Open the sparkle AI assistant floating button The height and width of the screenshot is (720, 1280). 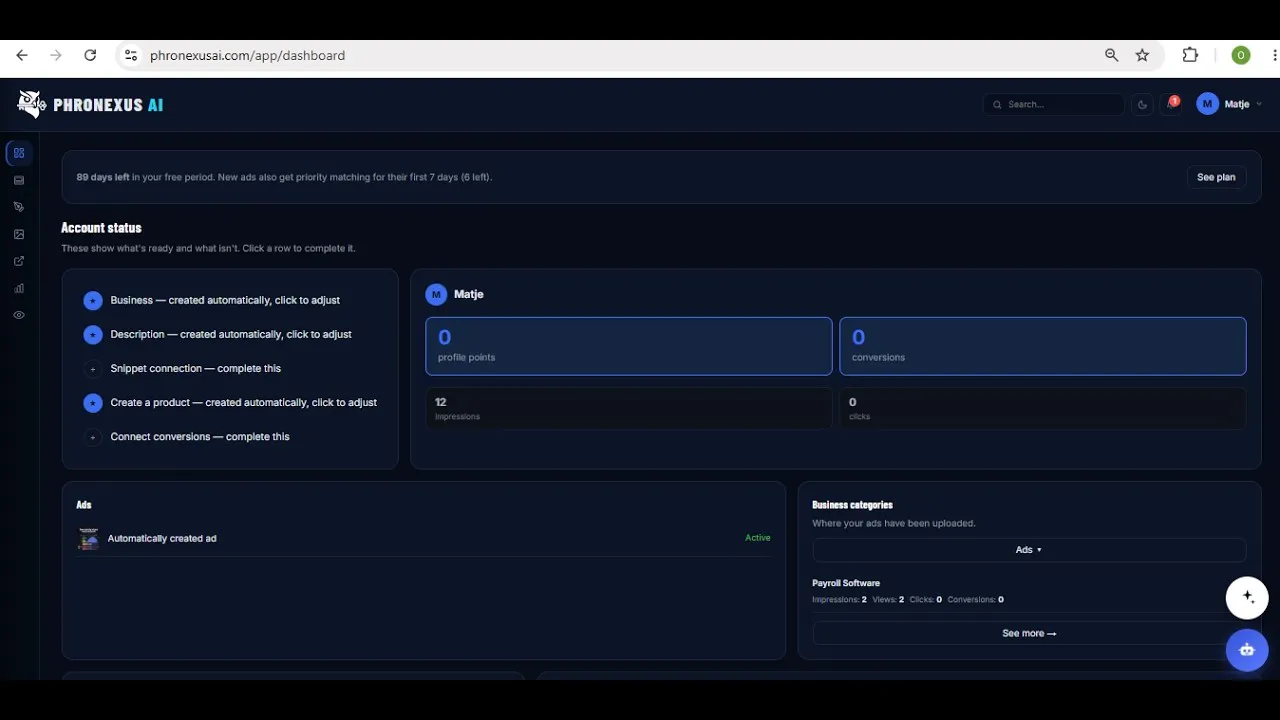(x=1247, y=597)
